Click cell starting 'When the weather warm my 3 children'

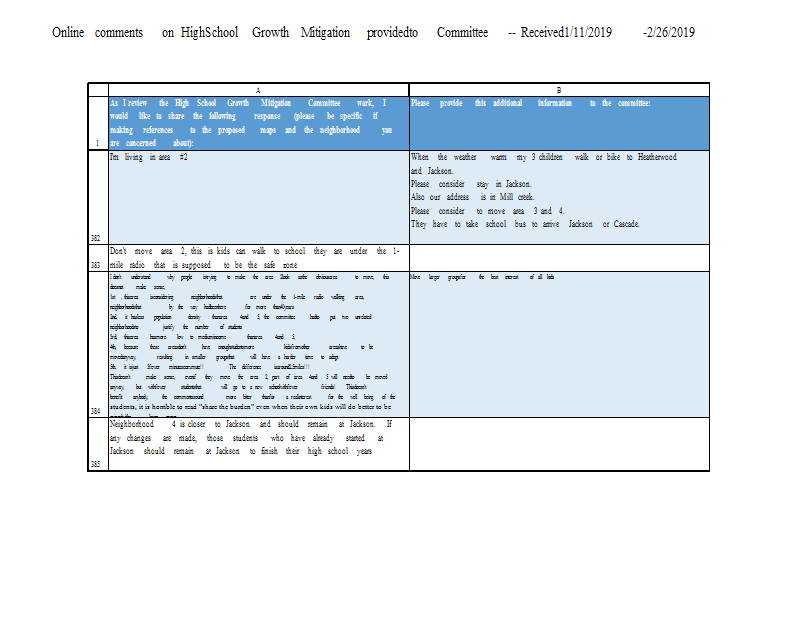[559, 197]
